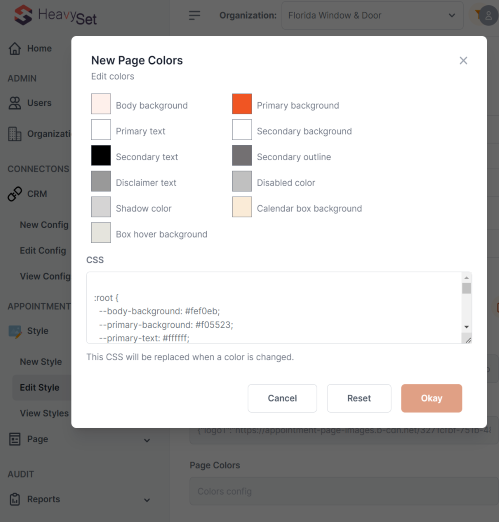Open View Styles menu item

tap(44, 413)
